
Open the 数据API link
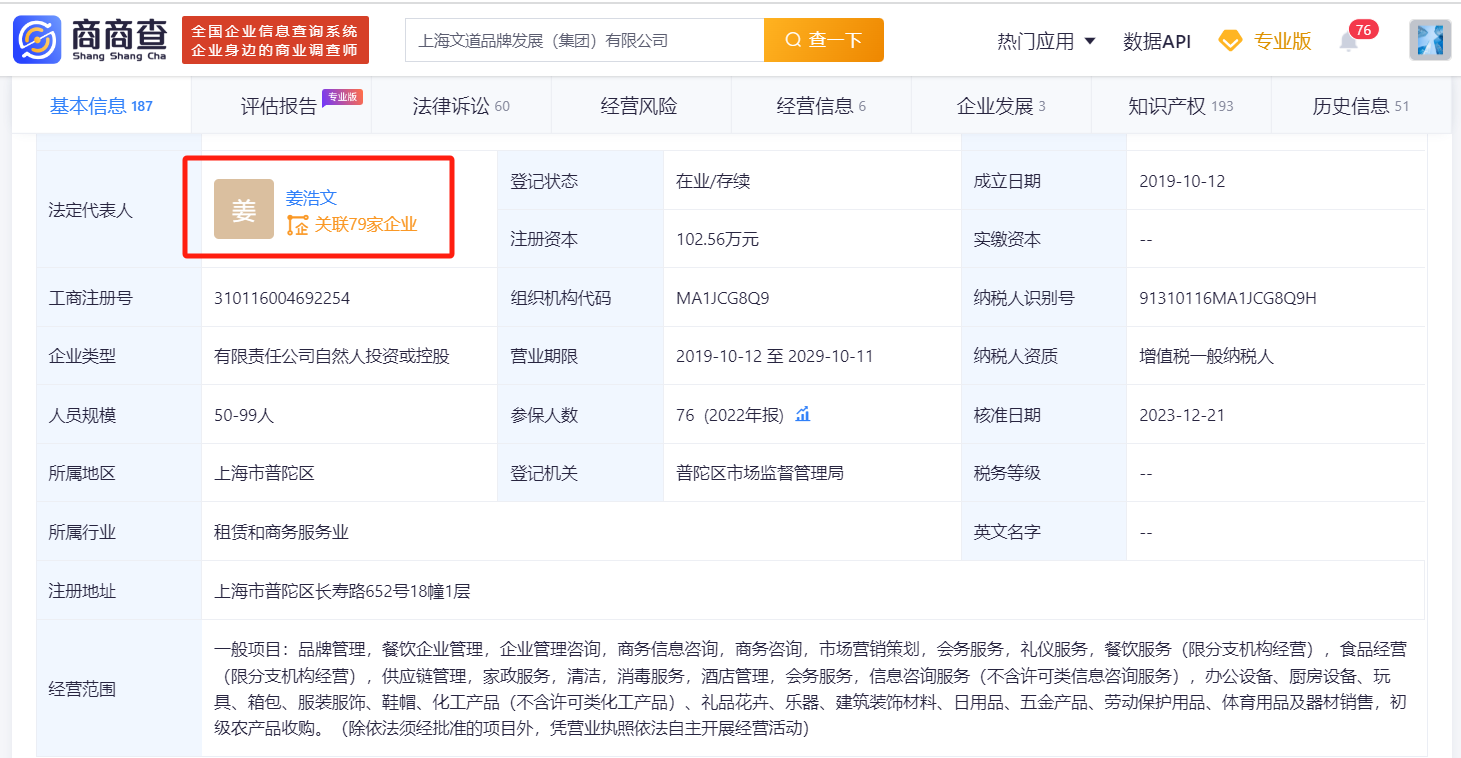[1157, 41]
